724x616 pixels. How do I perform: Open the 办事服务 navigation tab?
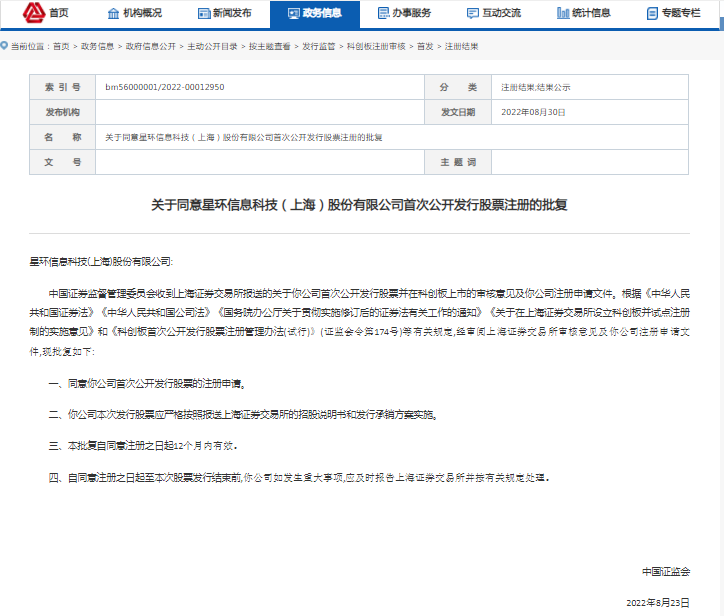[x=414, y=13]
